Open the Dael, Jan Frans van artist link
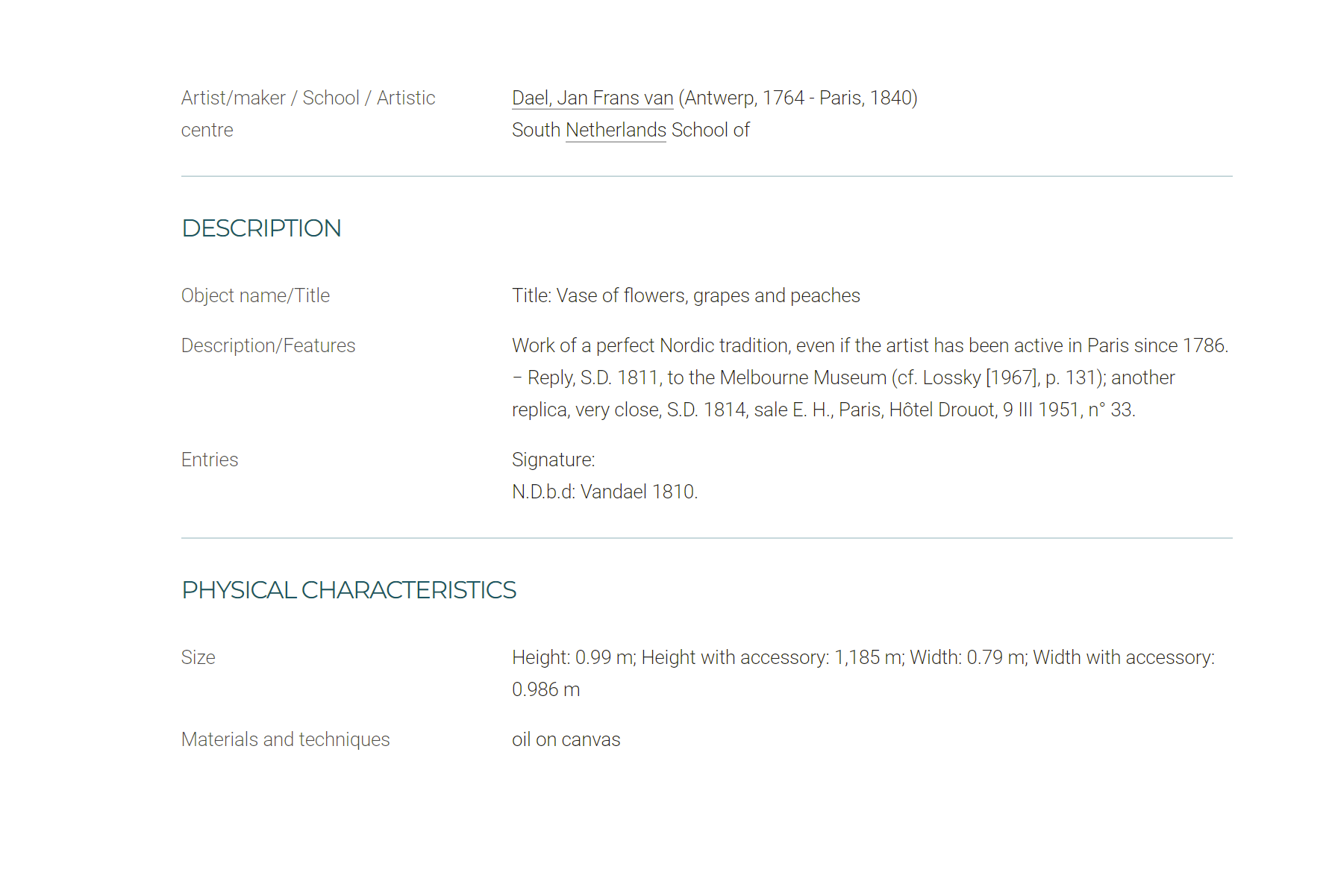 click(x=592, y=98)
